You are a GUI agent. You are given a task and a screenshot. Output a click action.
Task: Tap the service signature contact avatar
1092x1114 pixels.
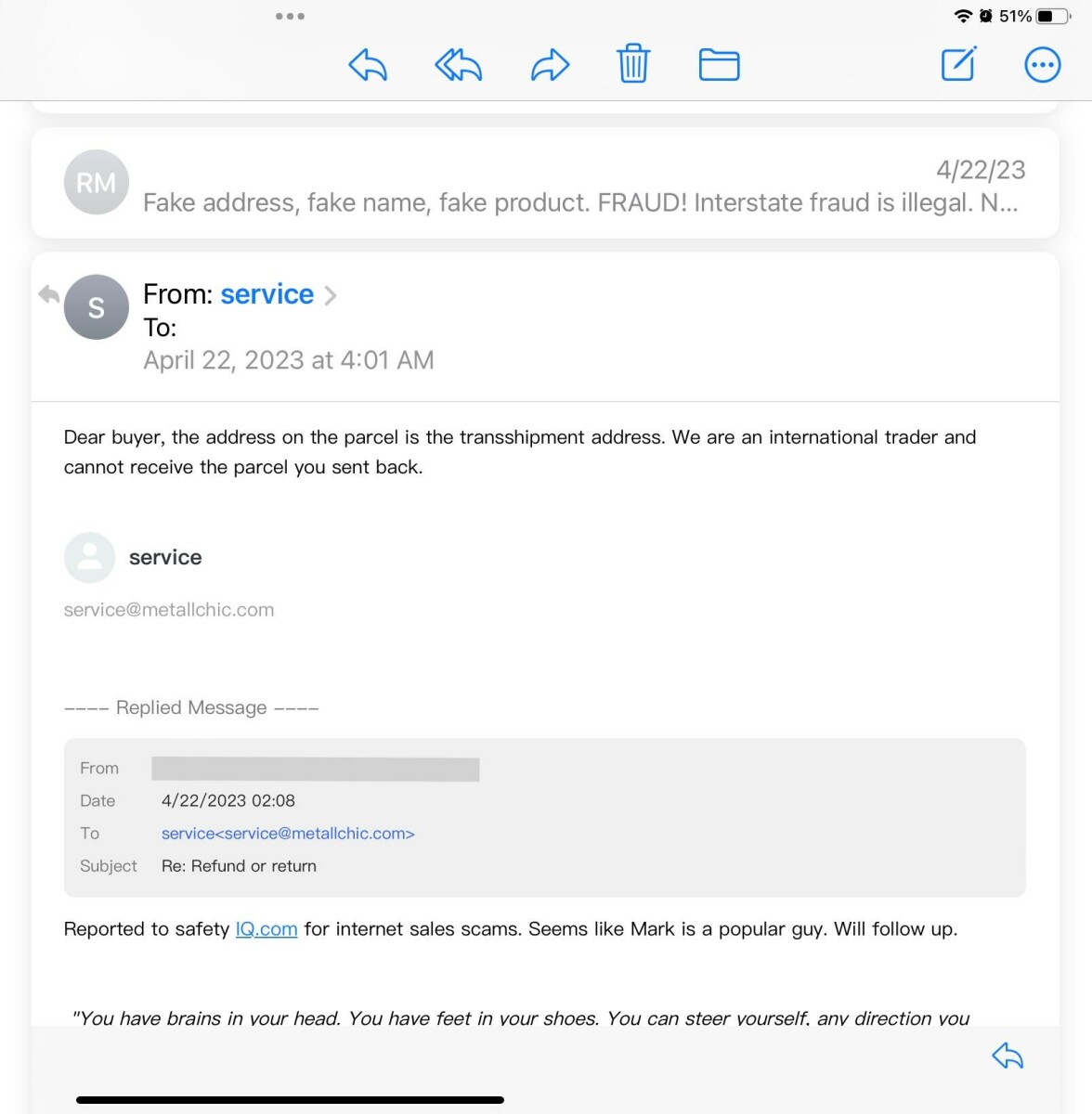coord(89,557)
